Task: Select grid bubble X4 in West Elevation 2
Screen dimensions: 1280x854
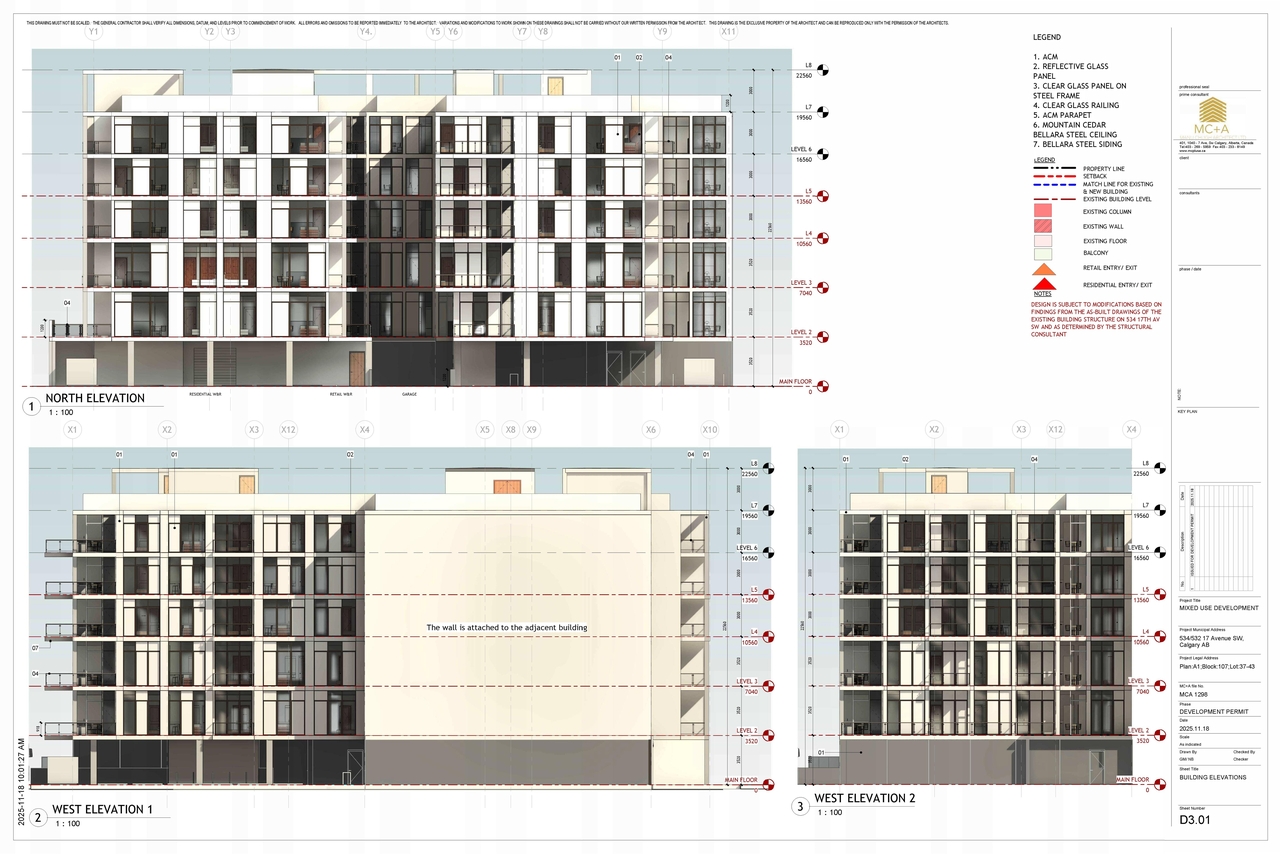Action: 1131,430
